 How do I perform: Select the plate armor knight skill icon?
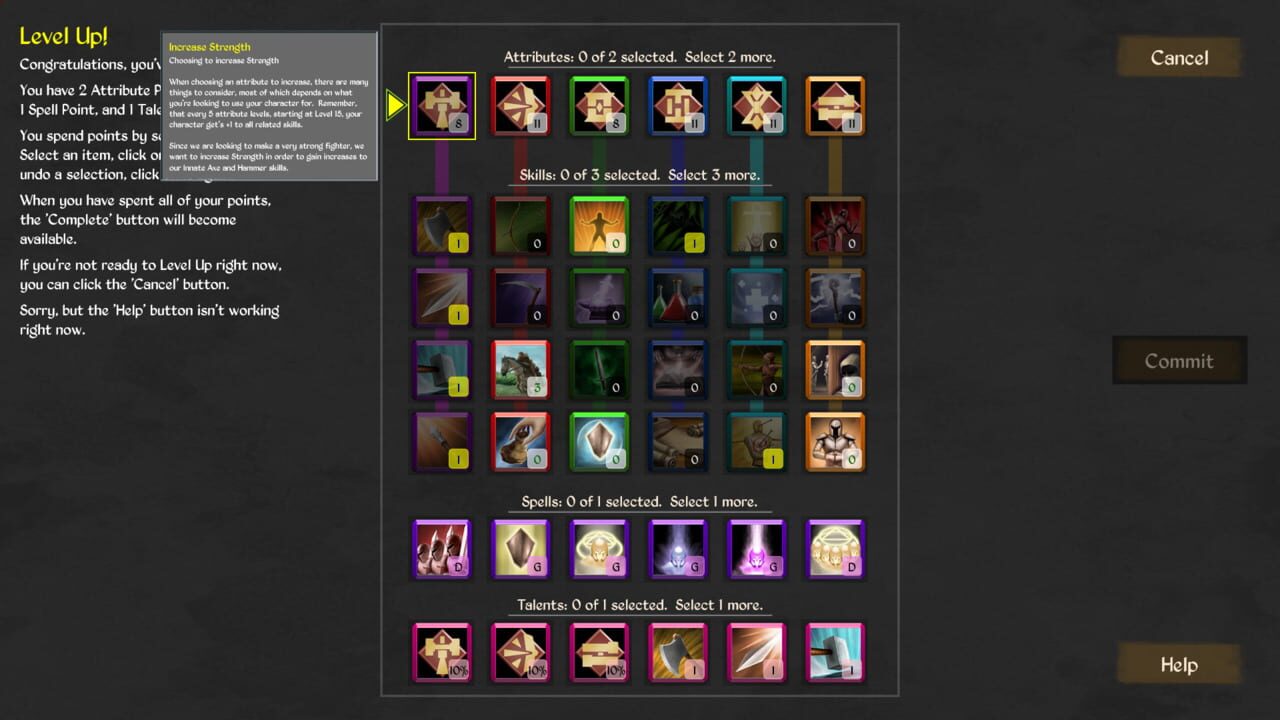(x=835, y=441)
